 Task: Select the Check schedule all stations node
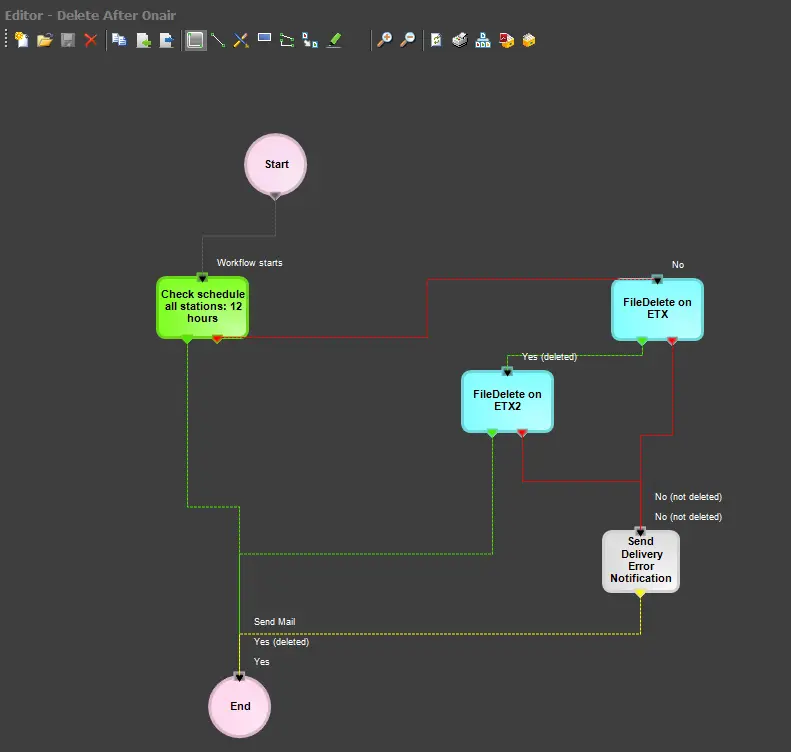pyautogui.click(x=202, y=306)
